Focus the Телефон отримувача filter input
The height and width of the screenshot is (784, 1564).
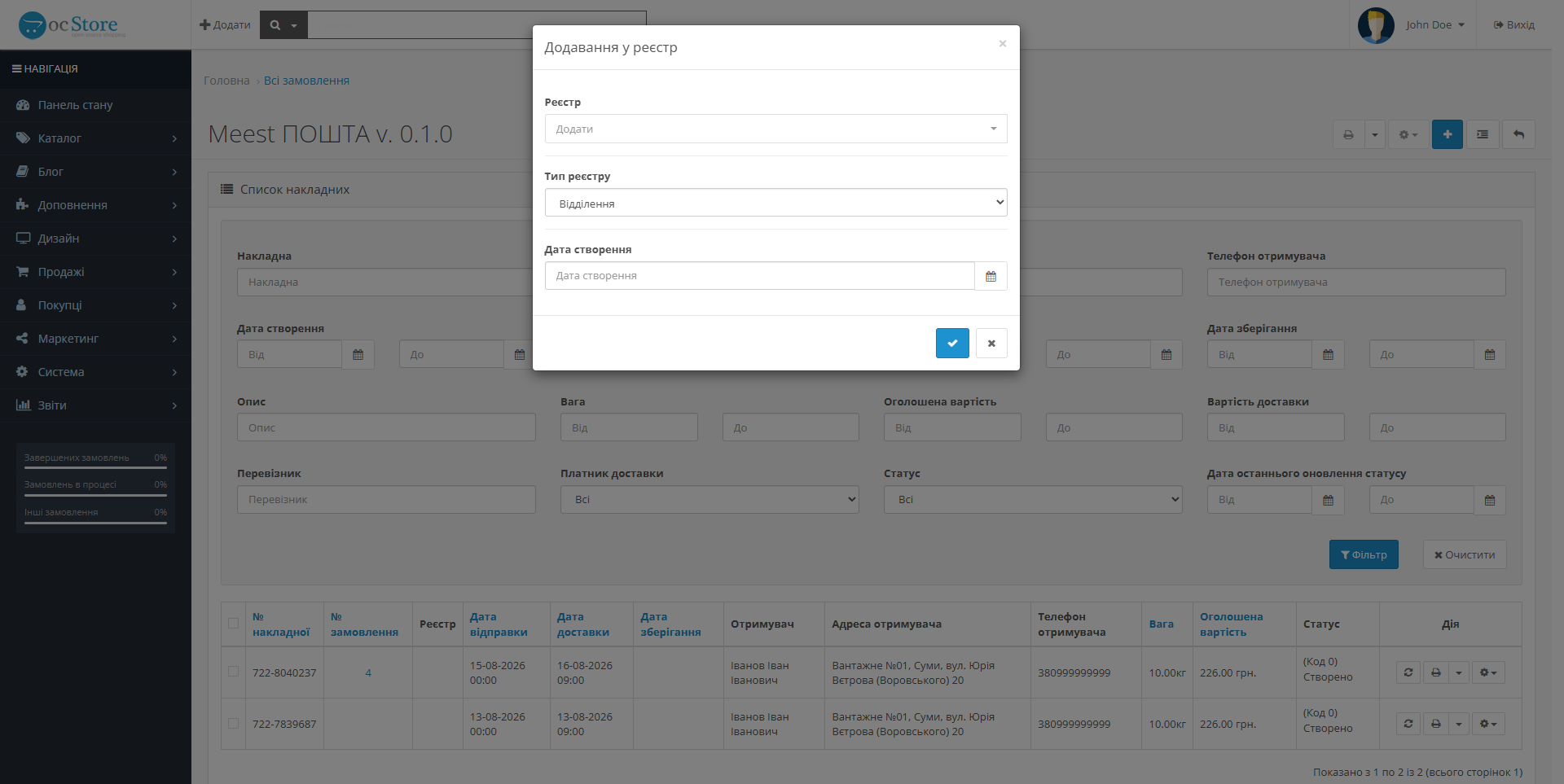tap(1356, 283)
